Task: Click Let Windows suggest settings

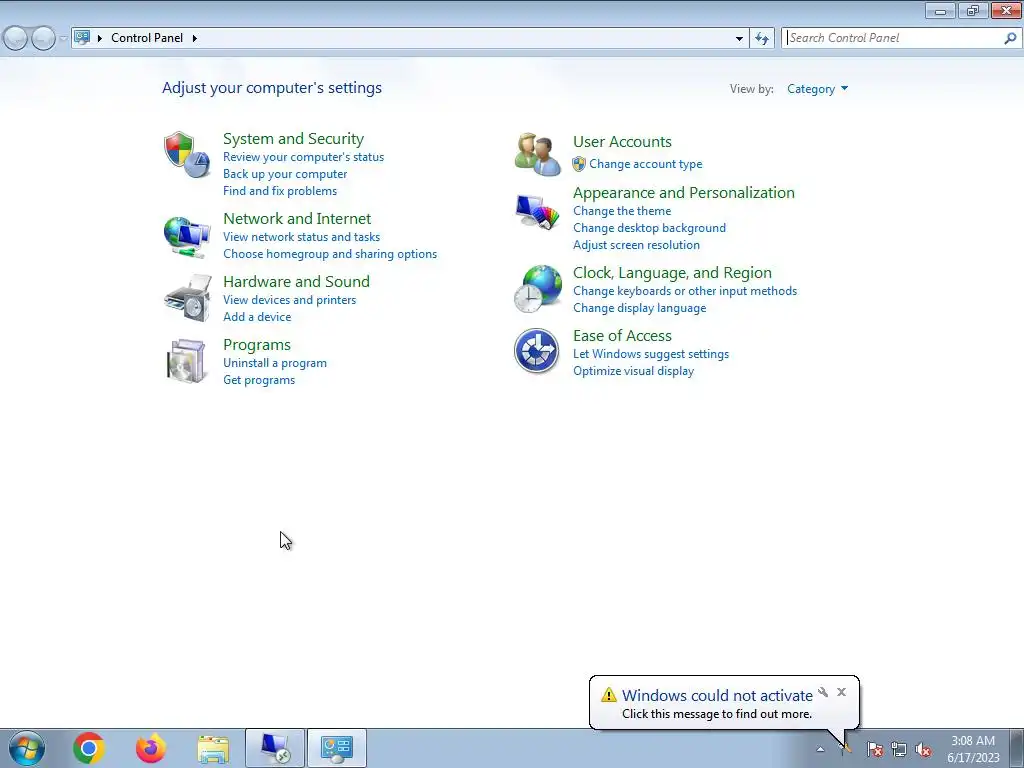Action: point(650,354)
